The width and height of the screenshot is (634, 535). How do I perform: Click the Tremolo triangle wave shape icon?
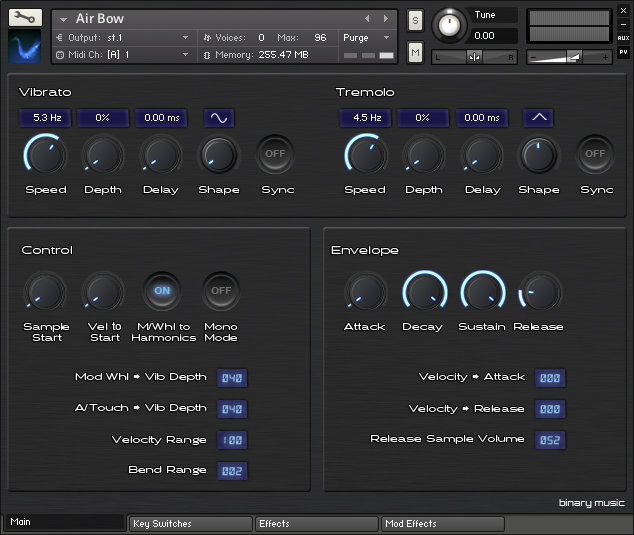click(539, 118)
